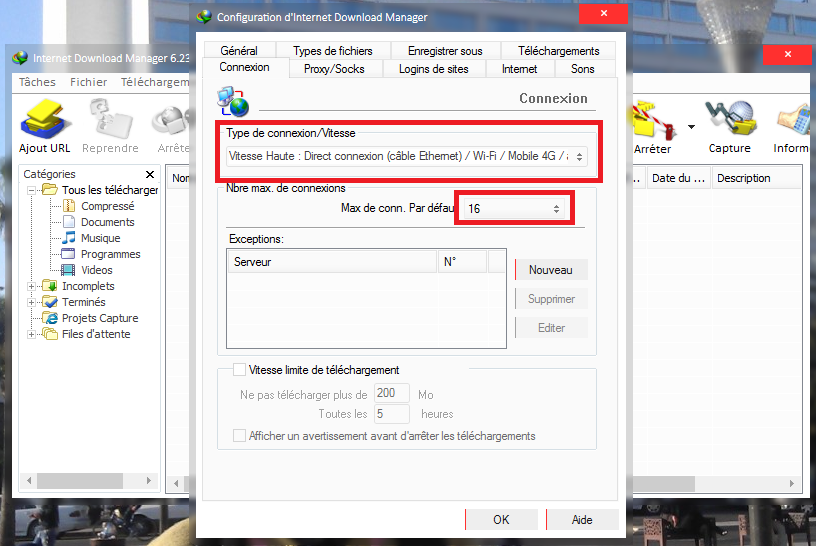Click the Editer button

click(x=551, y=328)
